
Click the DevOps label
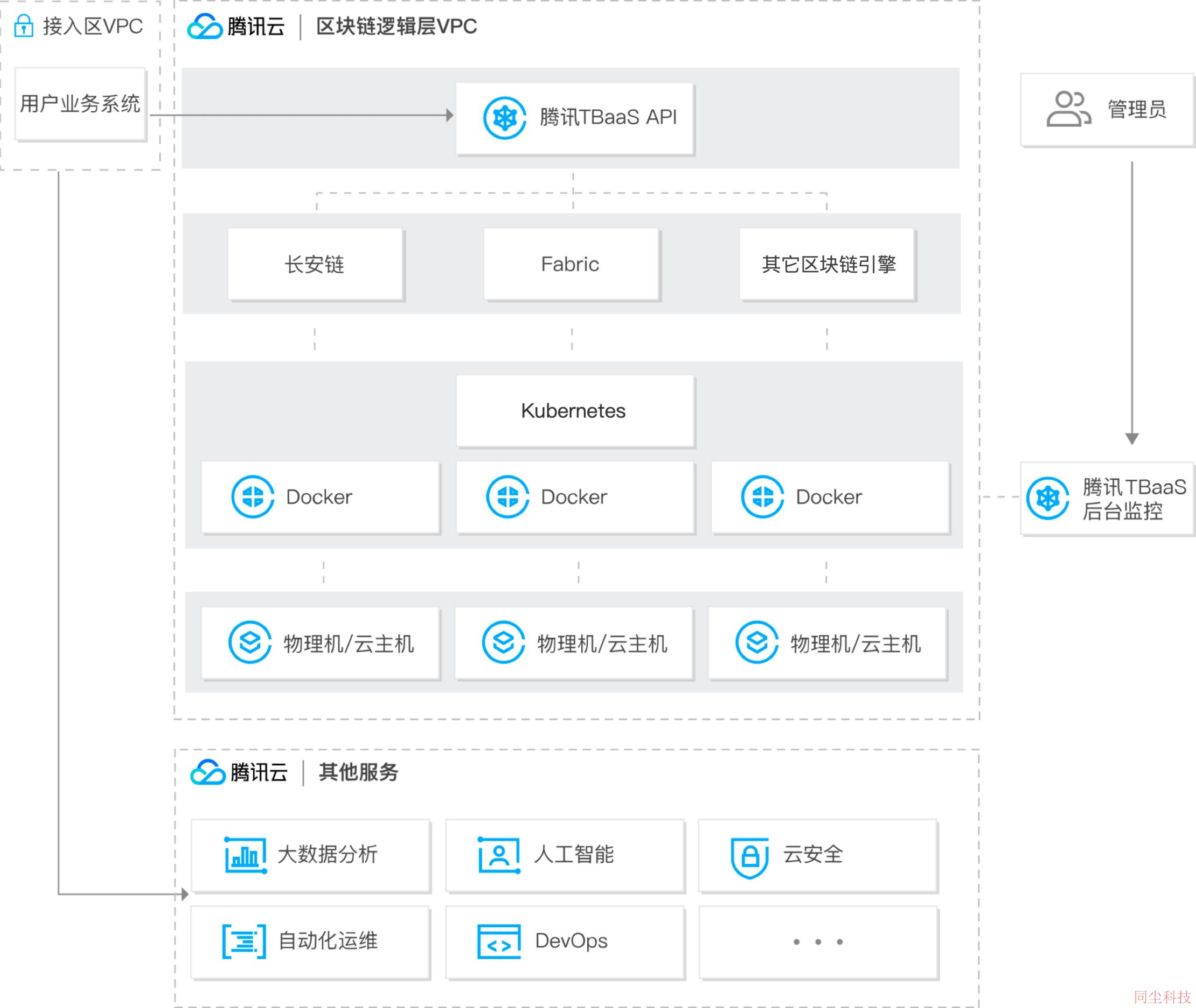571,941
